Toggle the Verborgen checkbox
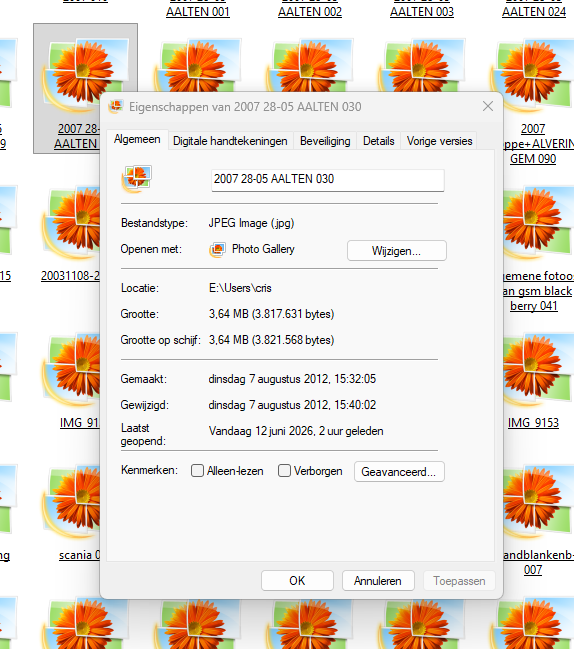This screenshot has height=649, width=574. 284,471
